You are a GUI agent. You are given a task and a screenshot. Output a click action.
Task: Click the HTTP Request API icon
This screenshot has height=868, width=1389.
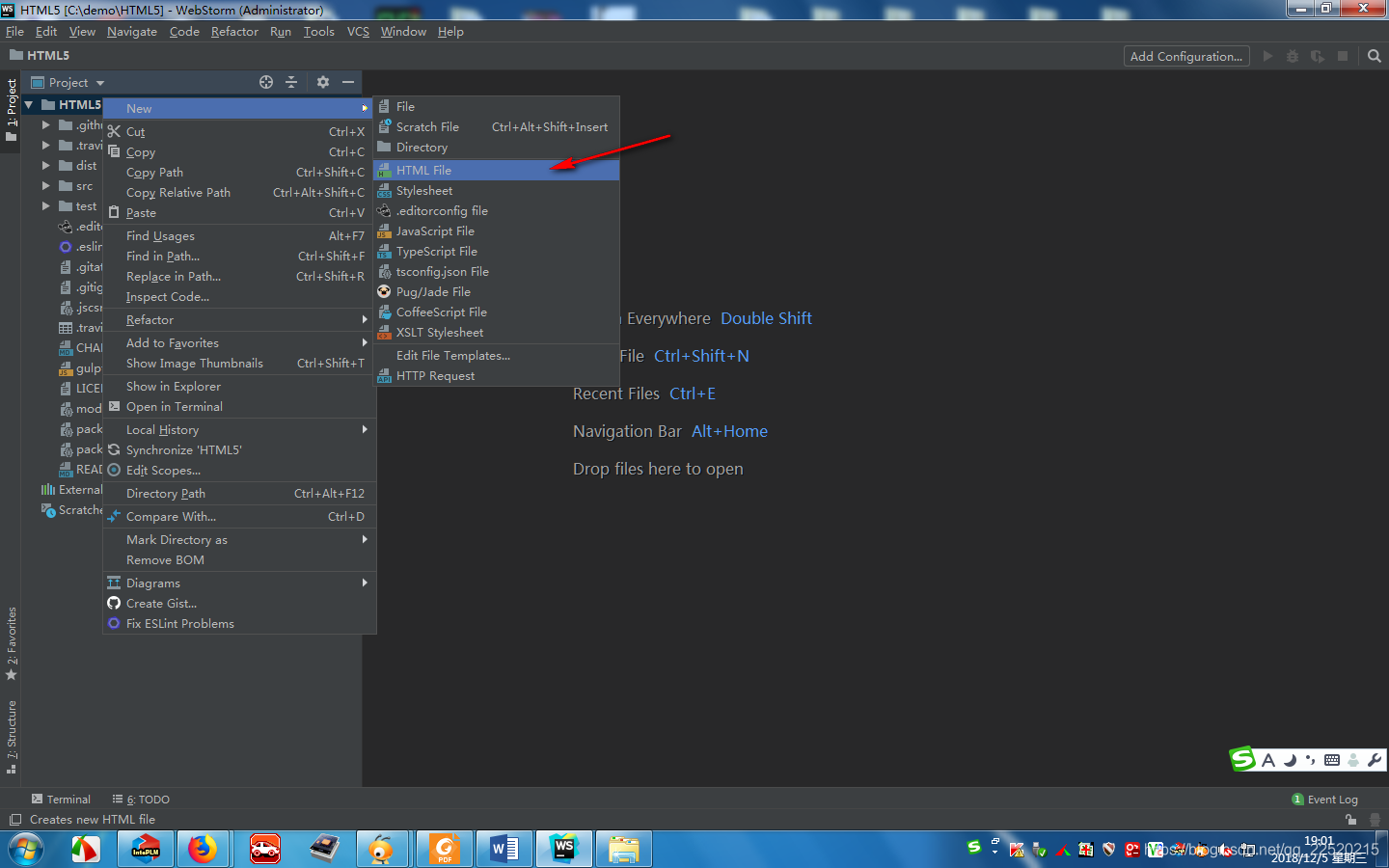(x=384, y=375)
